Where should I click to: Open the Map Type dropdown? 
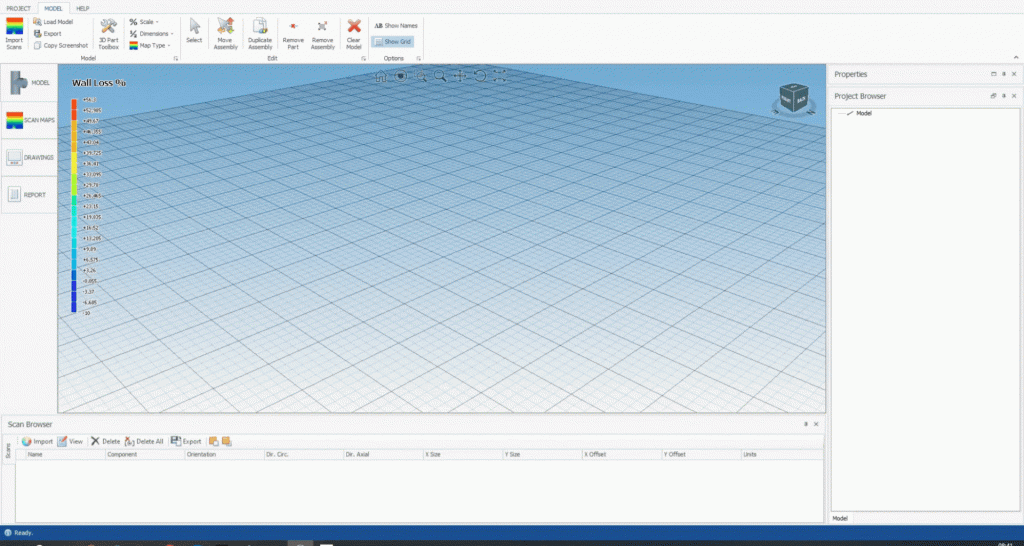(x=150, y=45)
